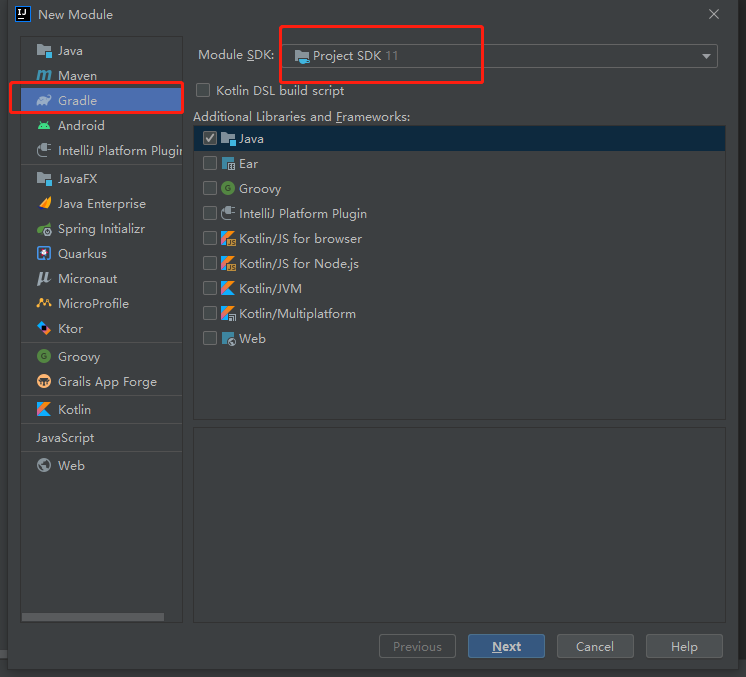This screenshot has width=746, height=677.
Task: Click the Groovy framework icon in libraries list
Action: pos(228,188)
